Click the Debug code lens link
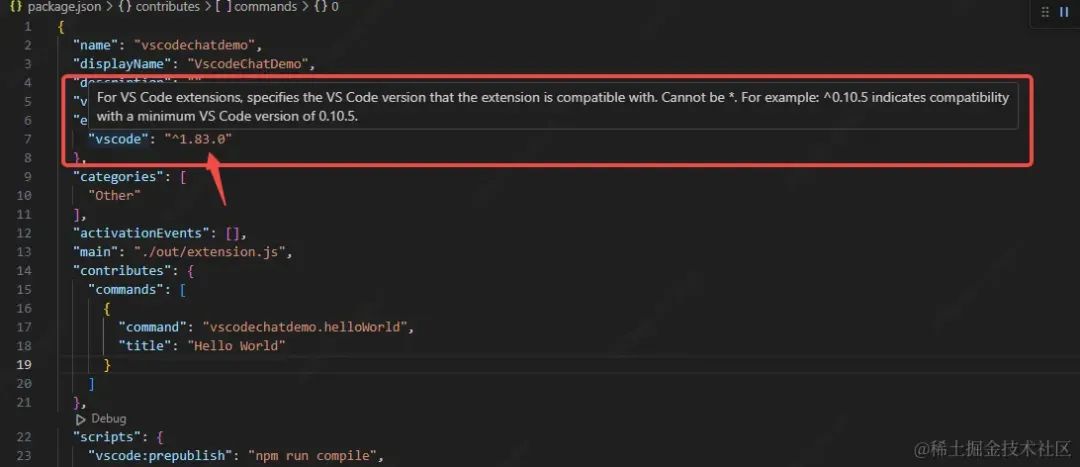Screen dimensions: 1080x467 point(109,419)
